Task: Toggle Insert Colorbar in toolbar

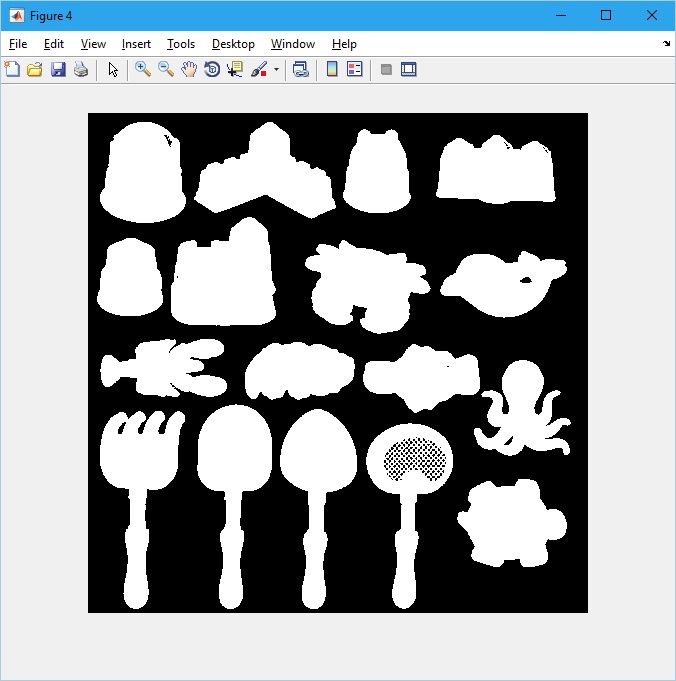Action: 332,69
